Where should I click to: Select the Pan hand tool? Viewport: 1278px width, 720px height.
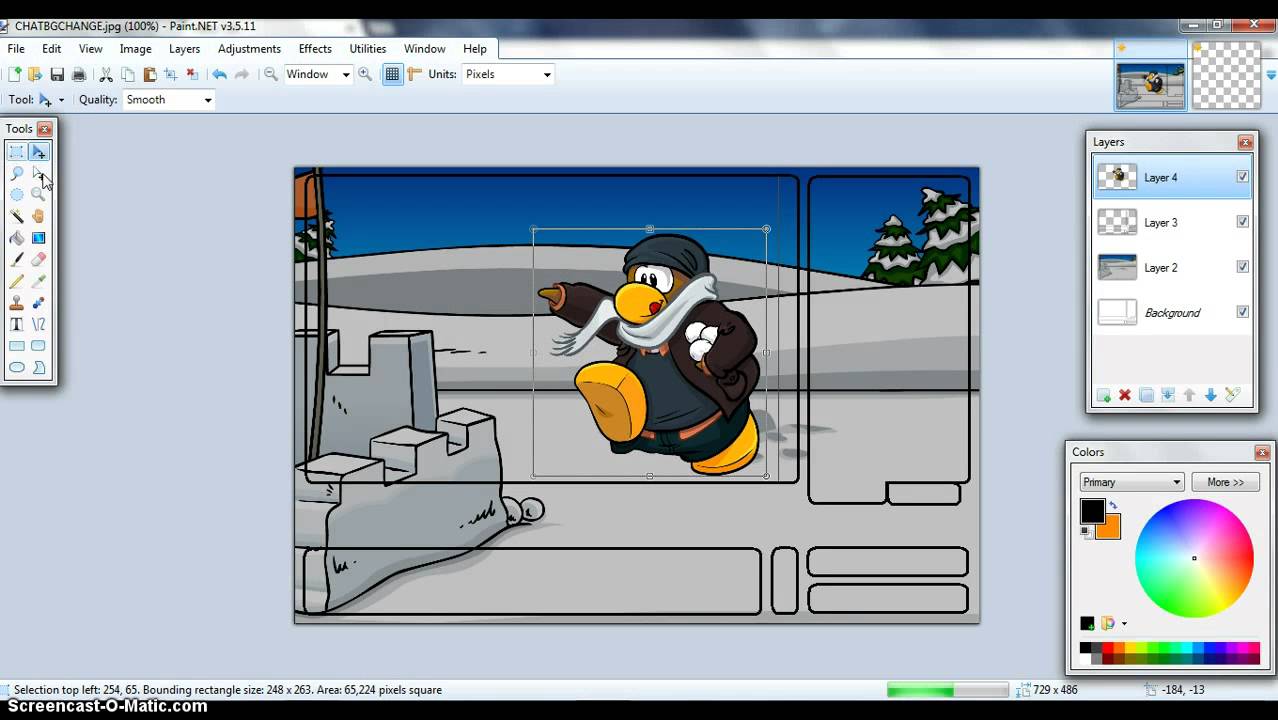[x=38, y=216]
